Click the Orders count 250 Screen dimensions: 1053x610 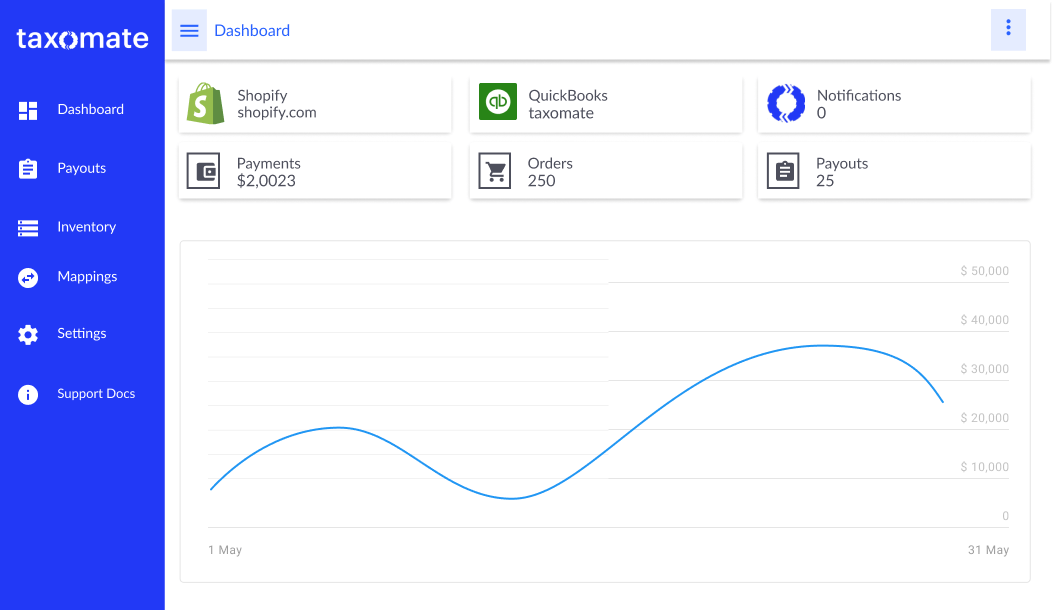pyautogui.click(x=541, y=181)
